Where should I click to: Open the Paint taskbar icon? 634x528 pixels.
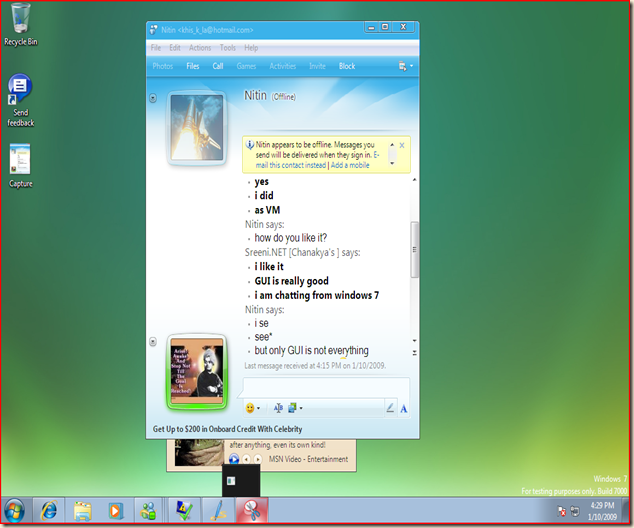point(219,511)
